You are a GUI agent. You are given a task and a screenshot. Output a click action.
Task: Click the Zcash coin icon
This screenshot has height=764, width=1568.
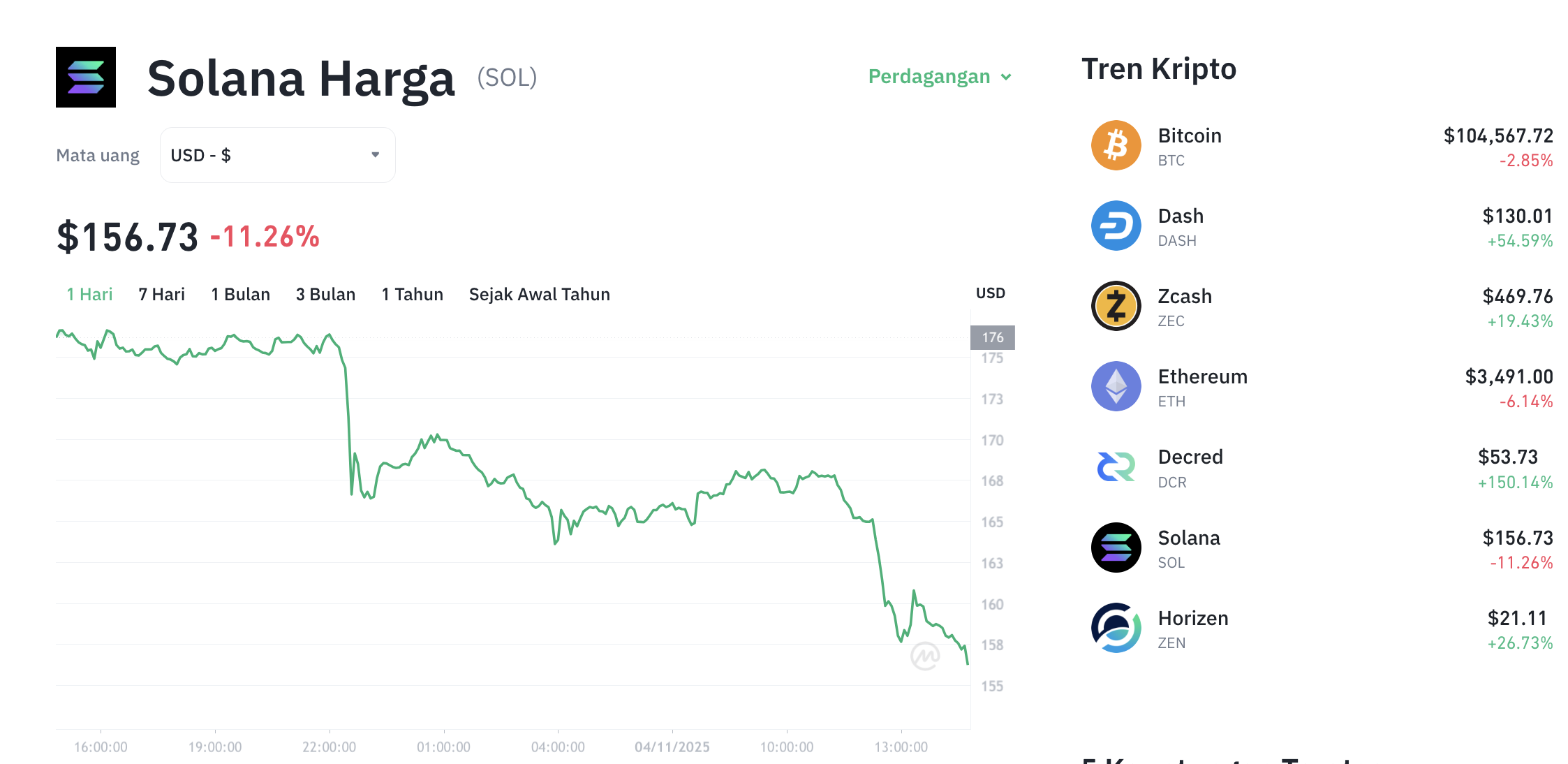pyautogui.click(x=1115, y=305)
